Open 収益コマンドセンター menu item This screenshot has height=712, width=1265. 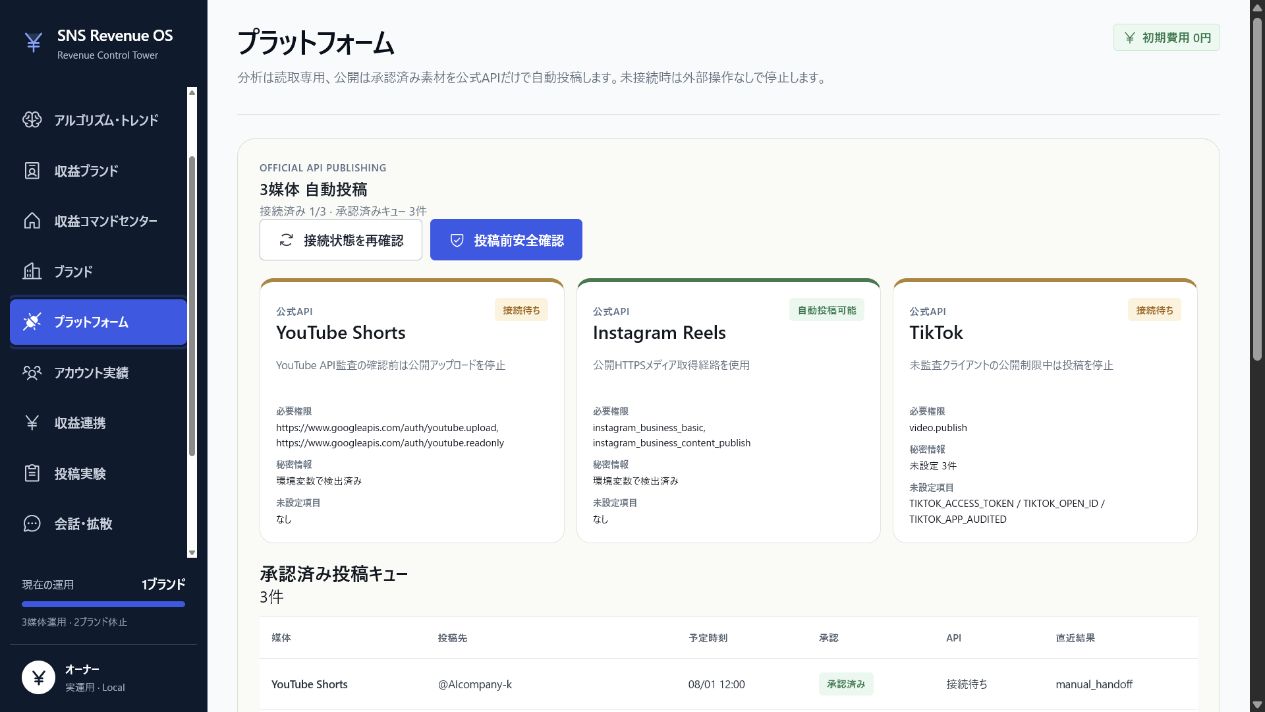(x=98, y=221)
